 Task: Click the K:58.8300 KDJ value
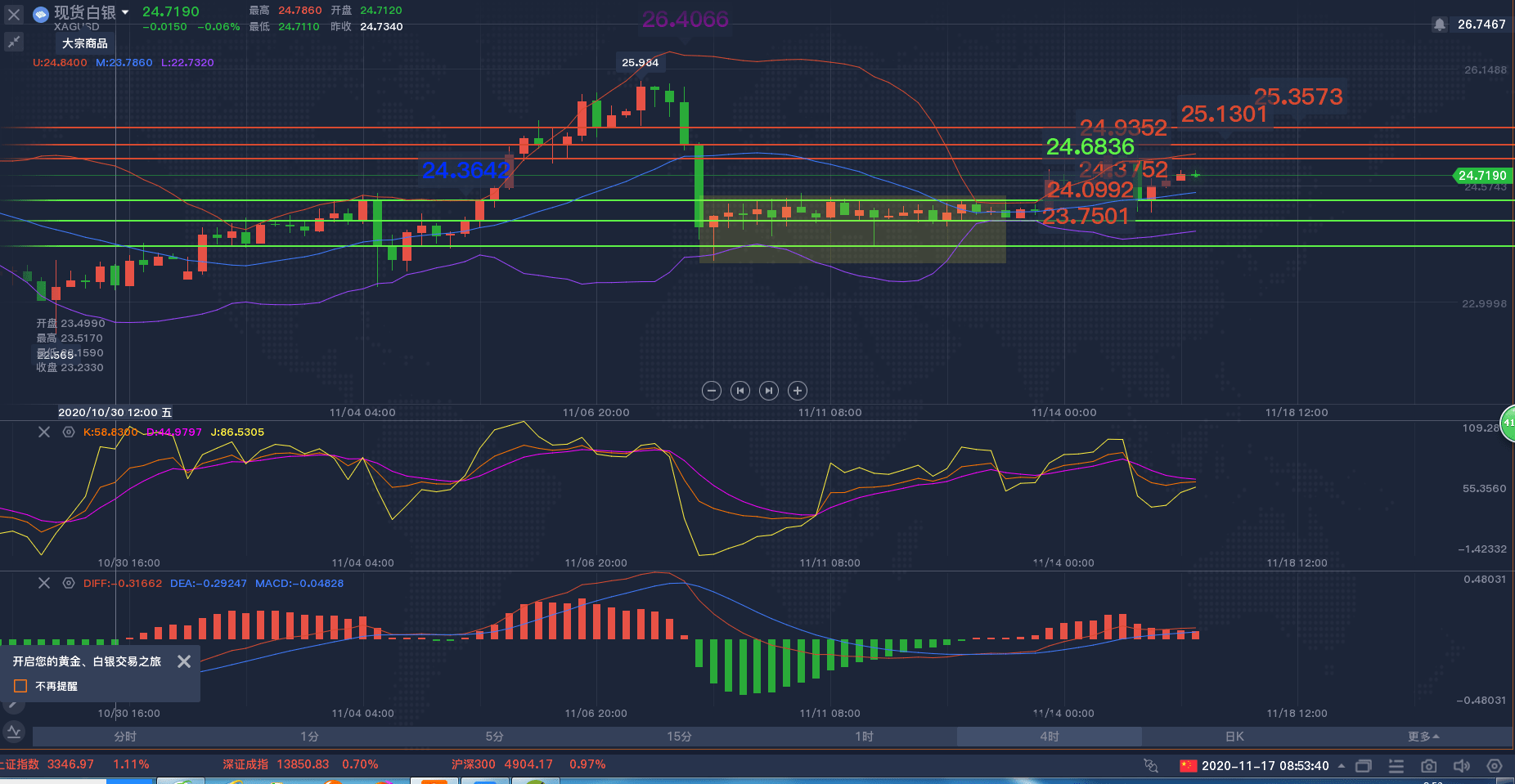pyautogui.click(x=110, y=432)
